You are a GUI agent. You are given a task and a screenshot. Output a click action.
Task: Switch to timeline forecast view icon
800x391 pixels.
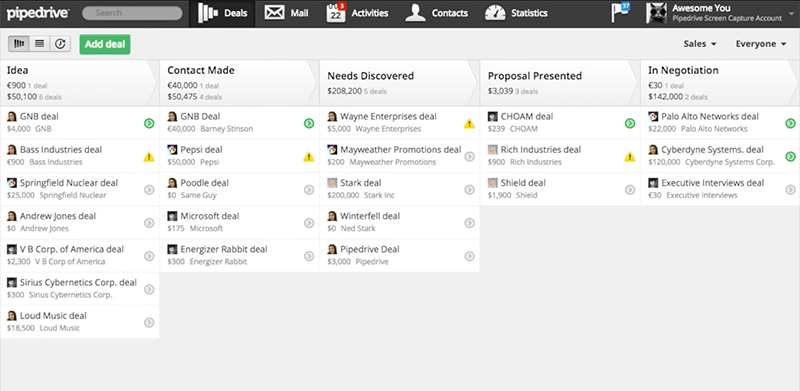60,44
